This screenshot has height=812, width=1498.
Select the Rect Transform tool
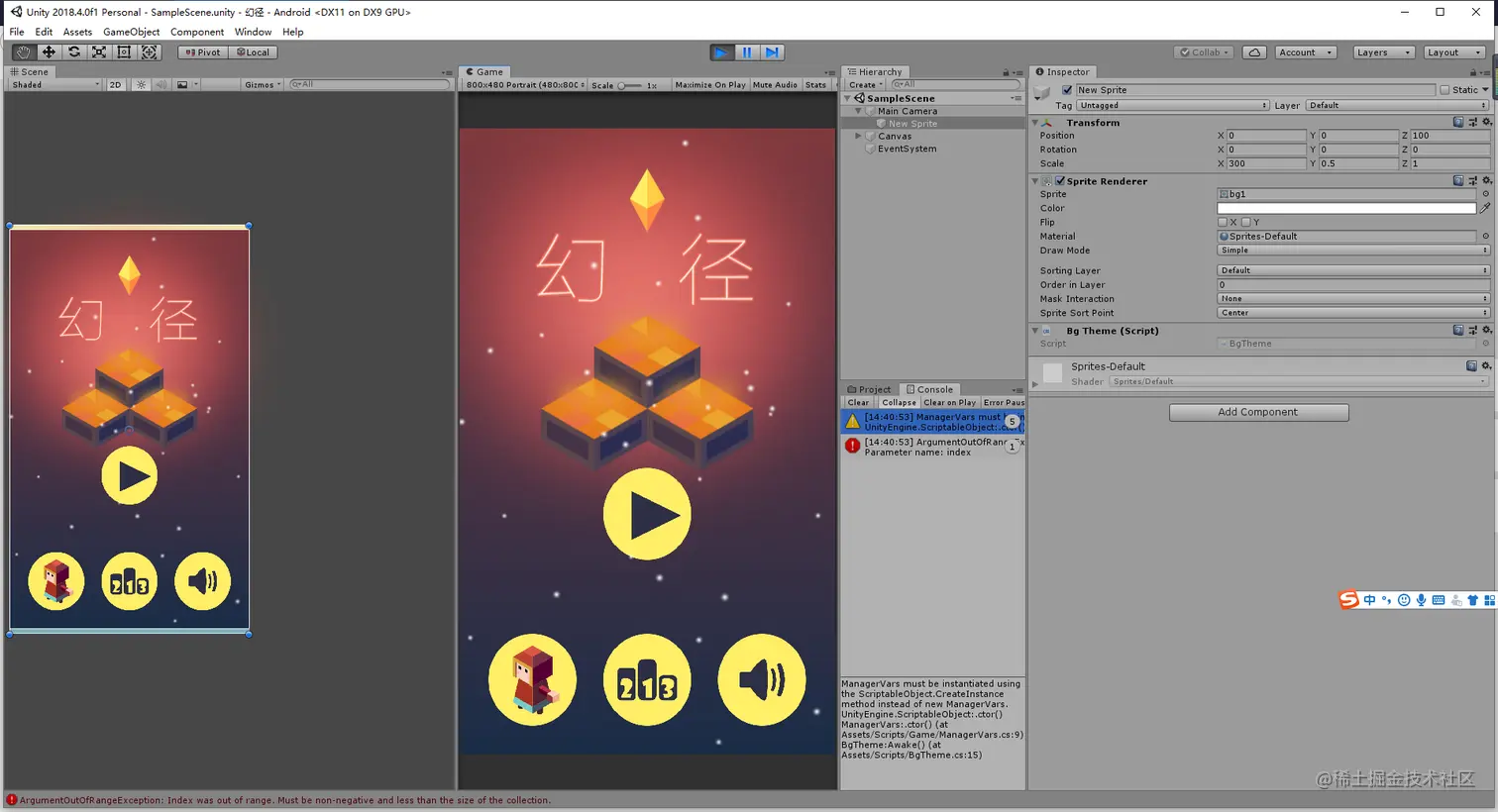[124, 52]
